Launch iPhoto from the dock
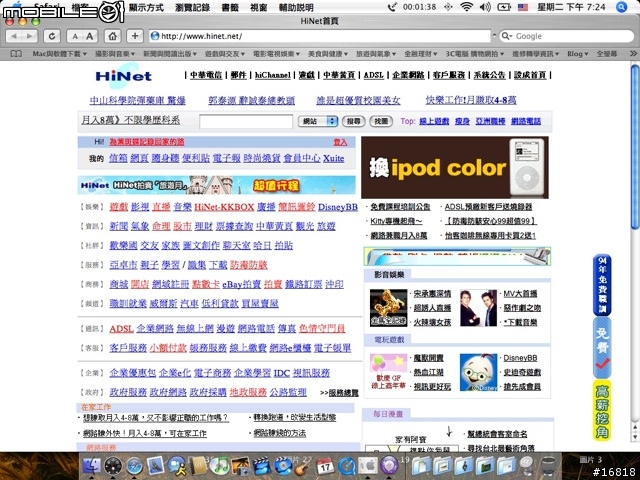This screenshot has width=640, height=480. click(x=240, y=466)
